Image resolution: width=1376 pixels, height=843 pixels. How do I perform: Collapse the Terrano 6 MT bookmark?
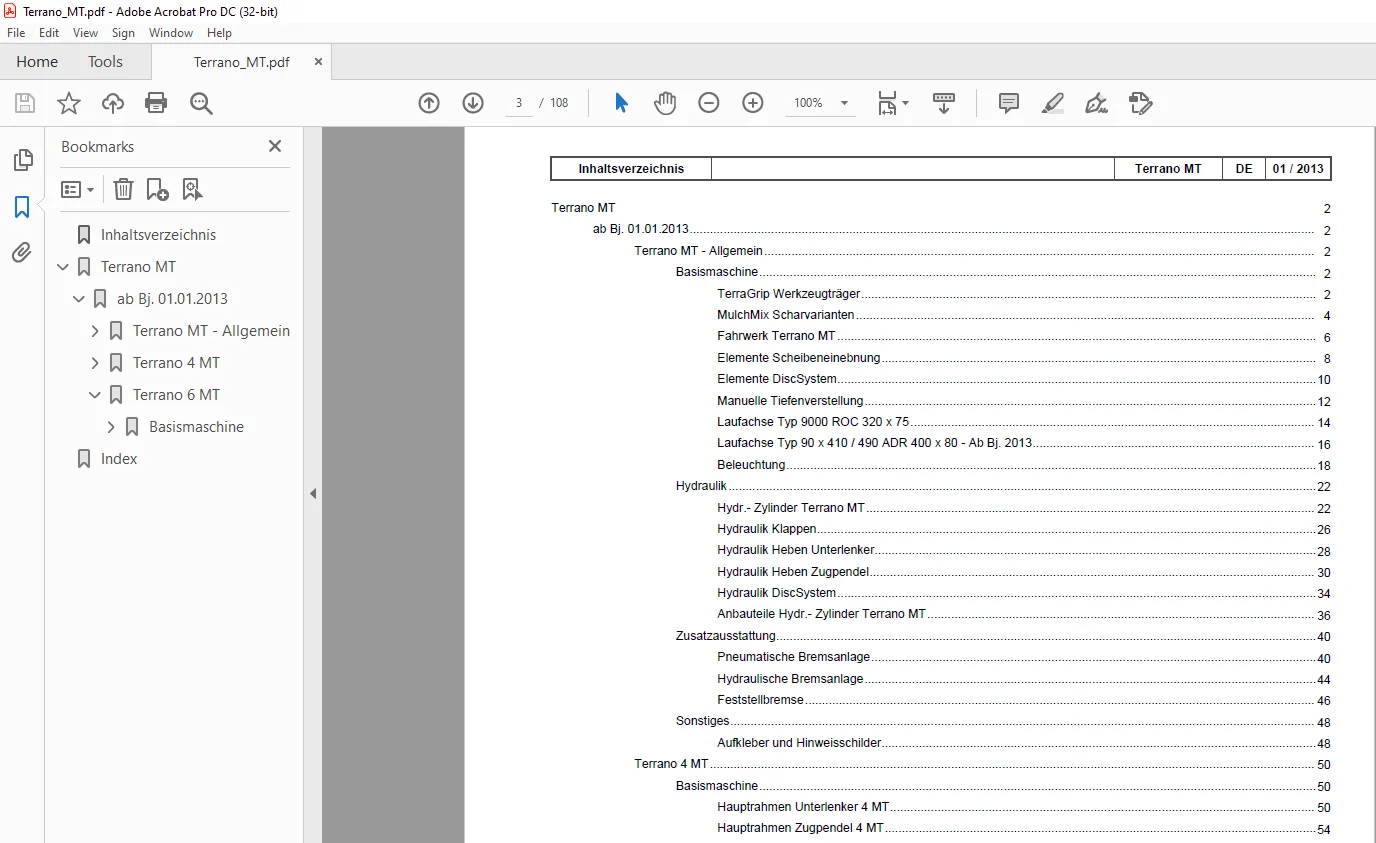click(x=96, y=395)
